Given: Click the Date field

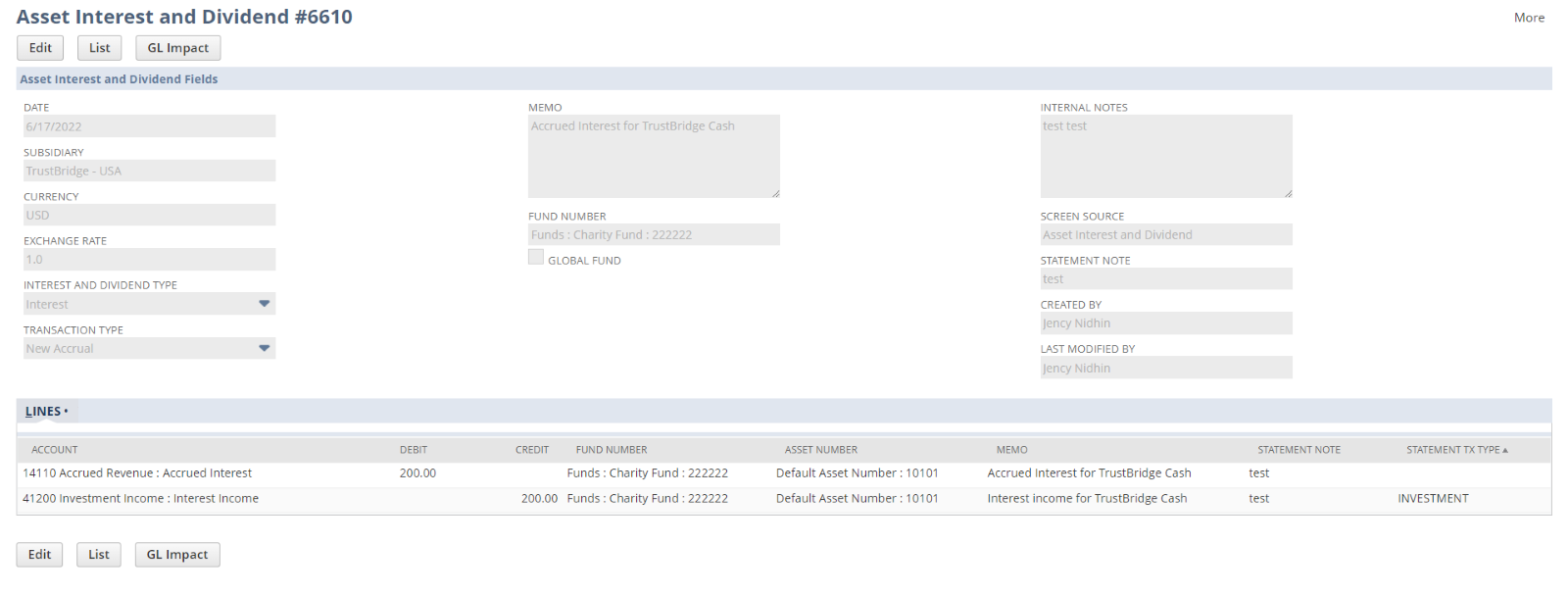Looking at the screenshot, I should [149, 126].
